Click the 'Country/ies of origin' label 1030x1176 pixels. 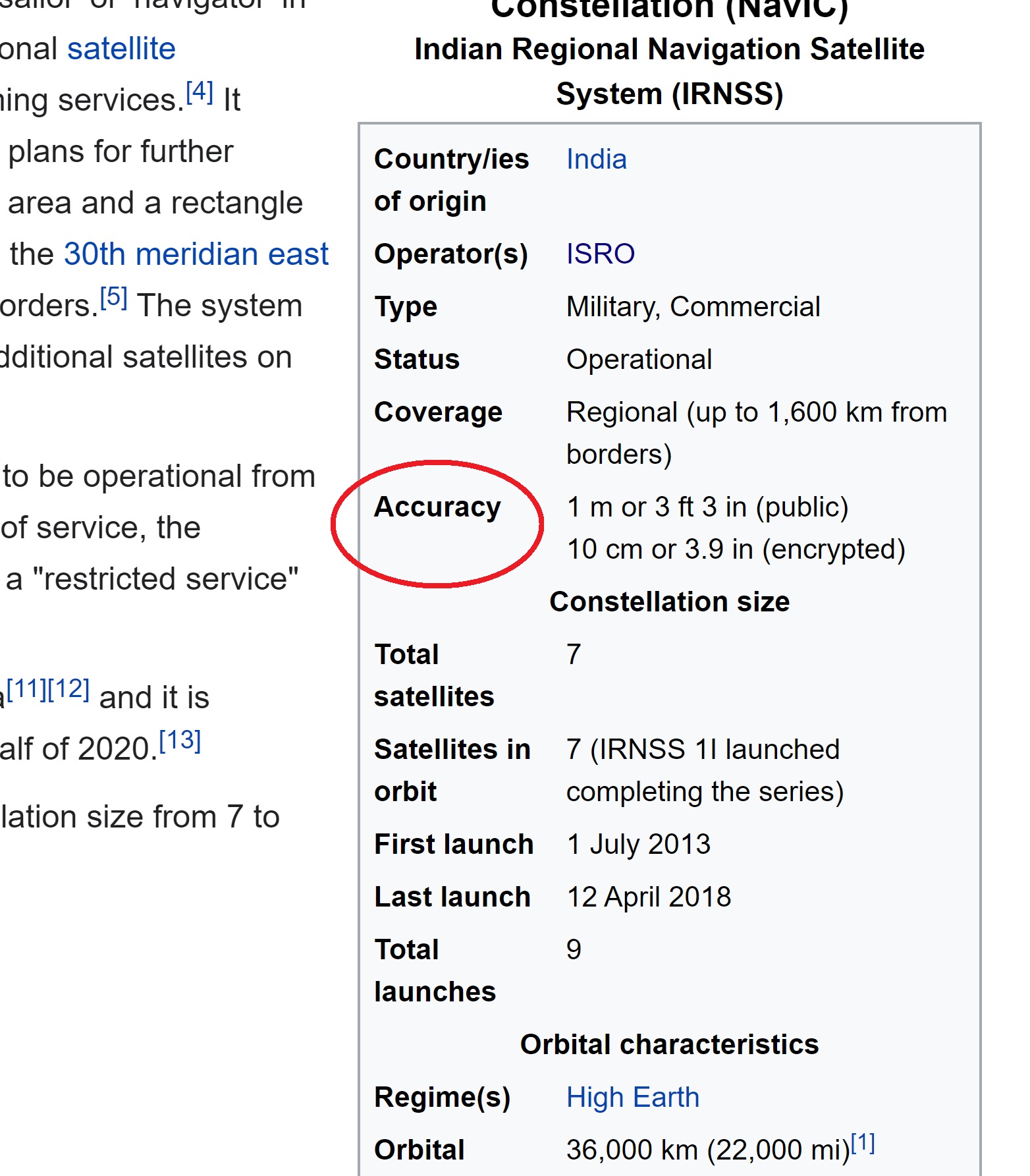click(x=452, y=181)
